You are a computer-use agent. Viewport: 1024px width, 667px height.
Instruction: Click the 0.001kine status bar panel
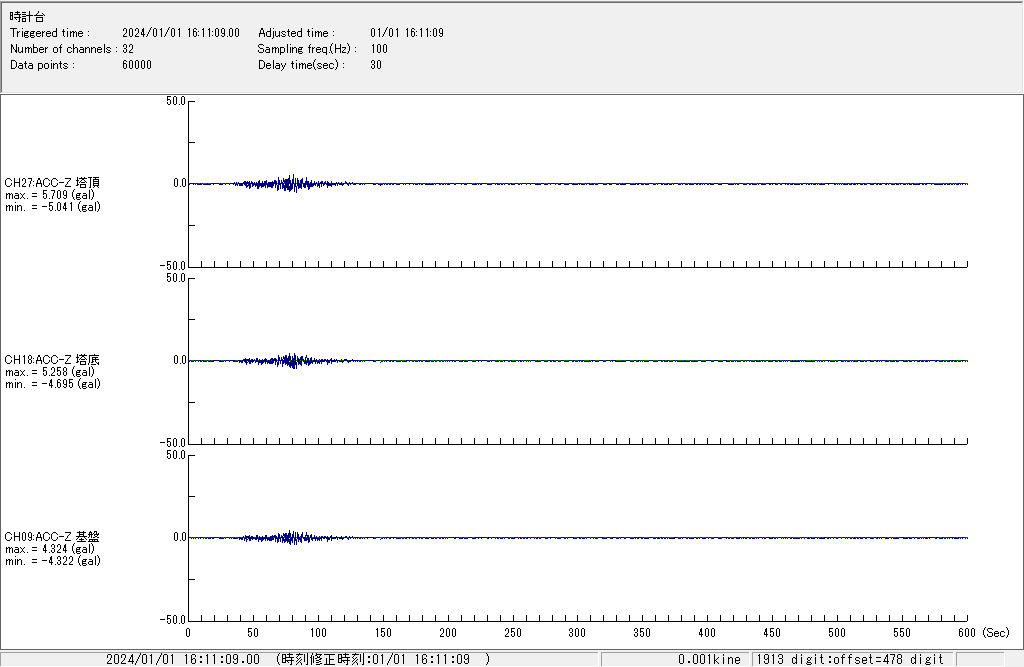(676, 659)
